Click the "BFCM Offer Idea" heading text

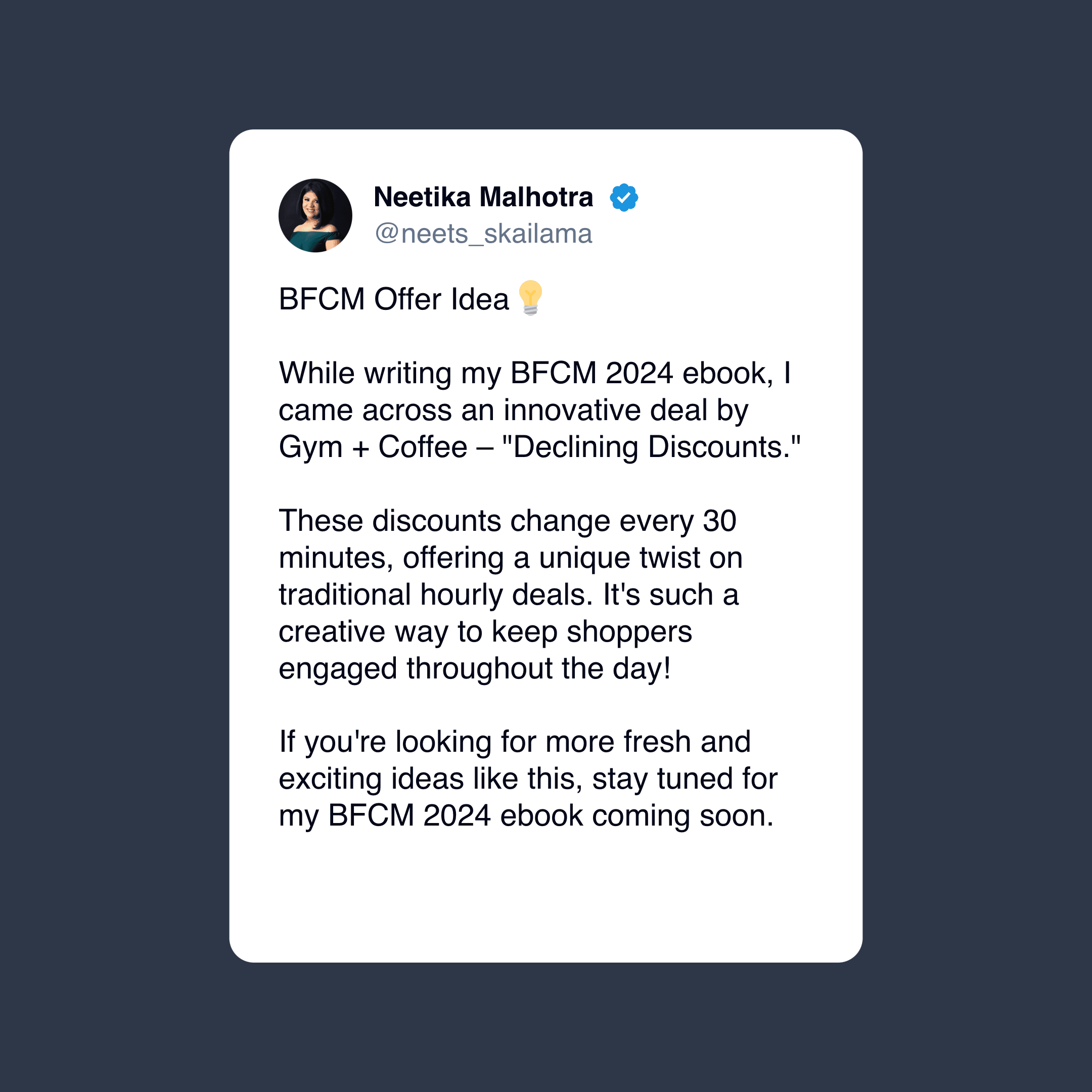[x=393, y=299]
